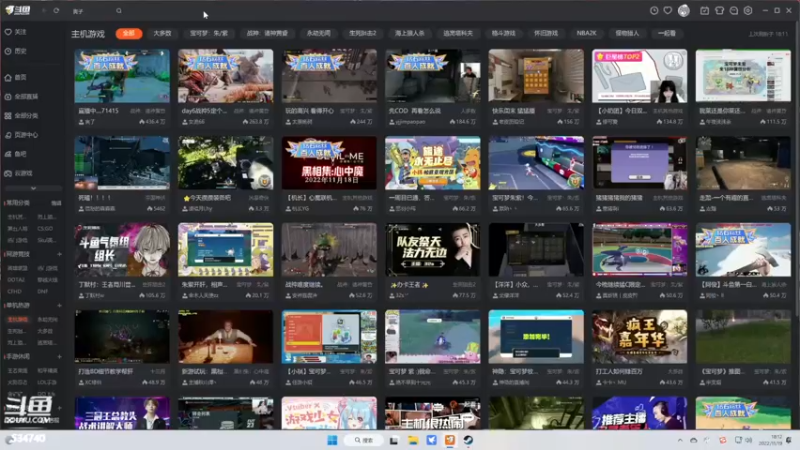The width and height of the screenshot is (800, 450).
Task: Open File Explorer from the taskbar
Action: click(x=413, y=440)
